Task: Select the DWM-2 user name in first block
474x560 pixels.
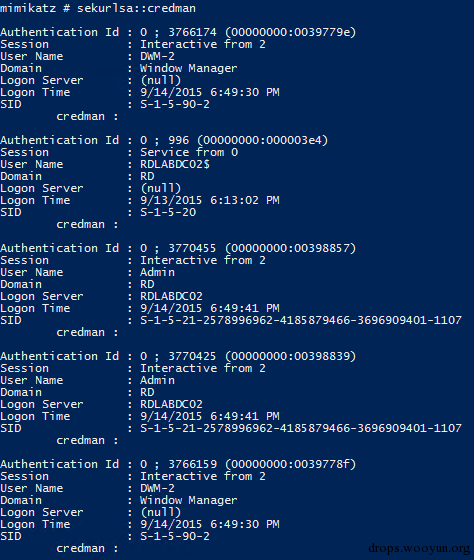Action: 157,56
